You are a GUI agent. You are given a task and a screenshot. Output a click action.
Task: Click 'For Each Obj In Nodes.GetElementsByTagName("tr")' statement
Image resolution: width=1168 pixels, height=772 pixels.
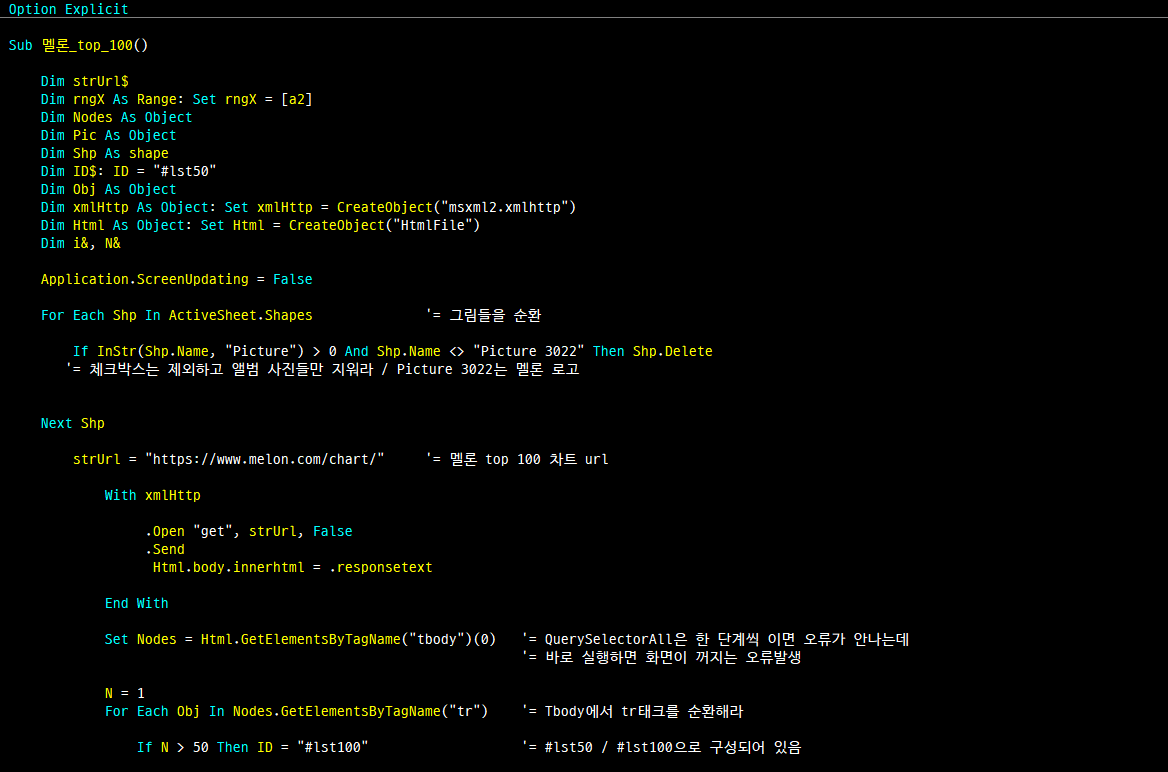click(x=296, y=711)
